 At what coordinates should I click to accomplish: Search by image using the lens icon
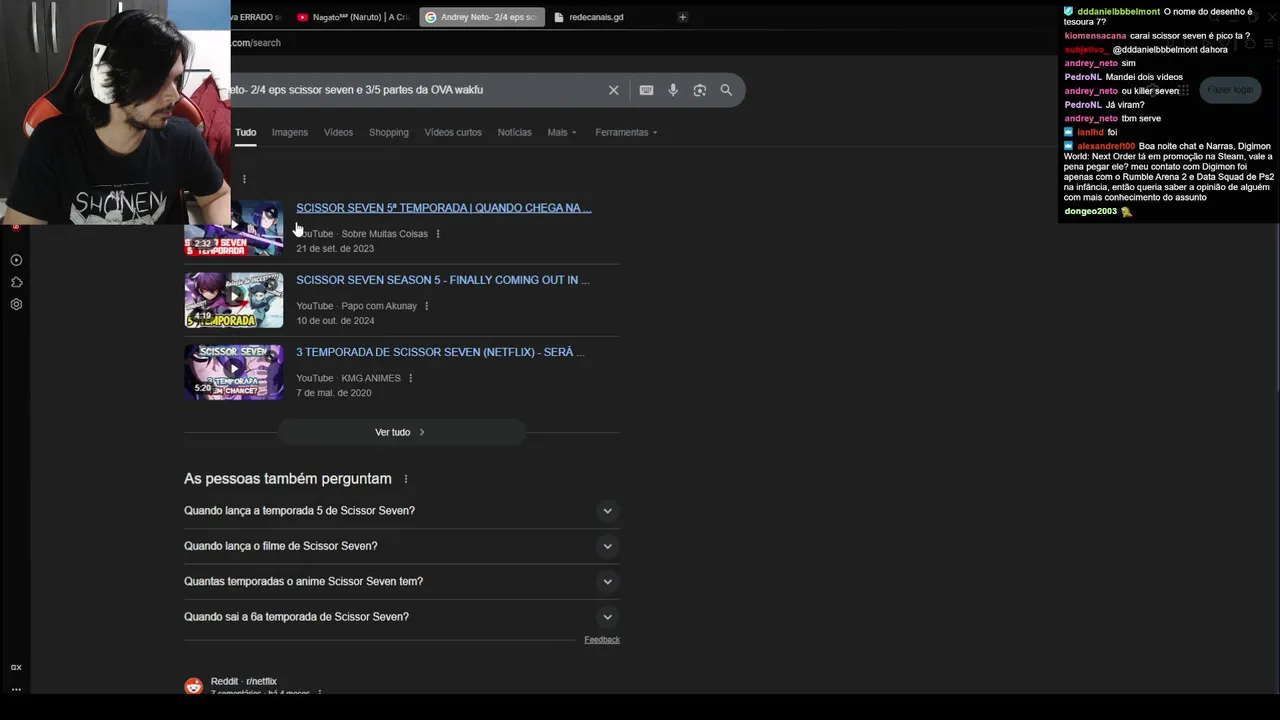700,90
